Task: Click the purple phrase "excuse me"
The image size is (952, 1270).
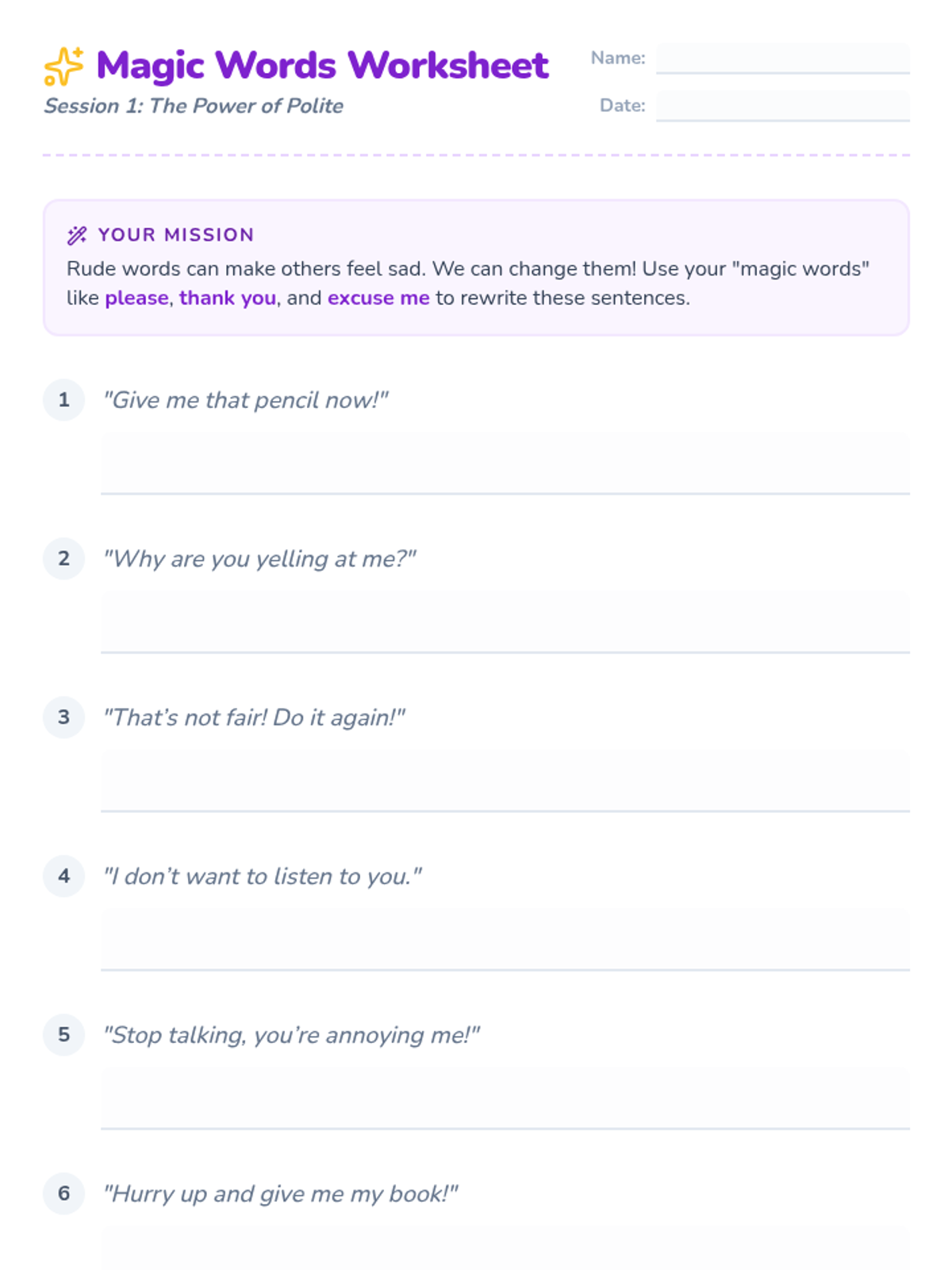Action: (x=378, y=298)
